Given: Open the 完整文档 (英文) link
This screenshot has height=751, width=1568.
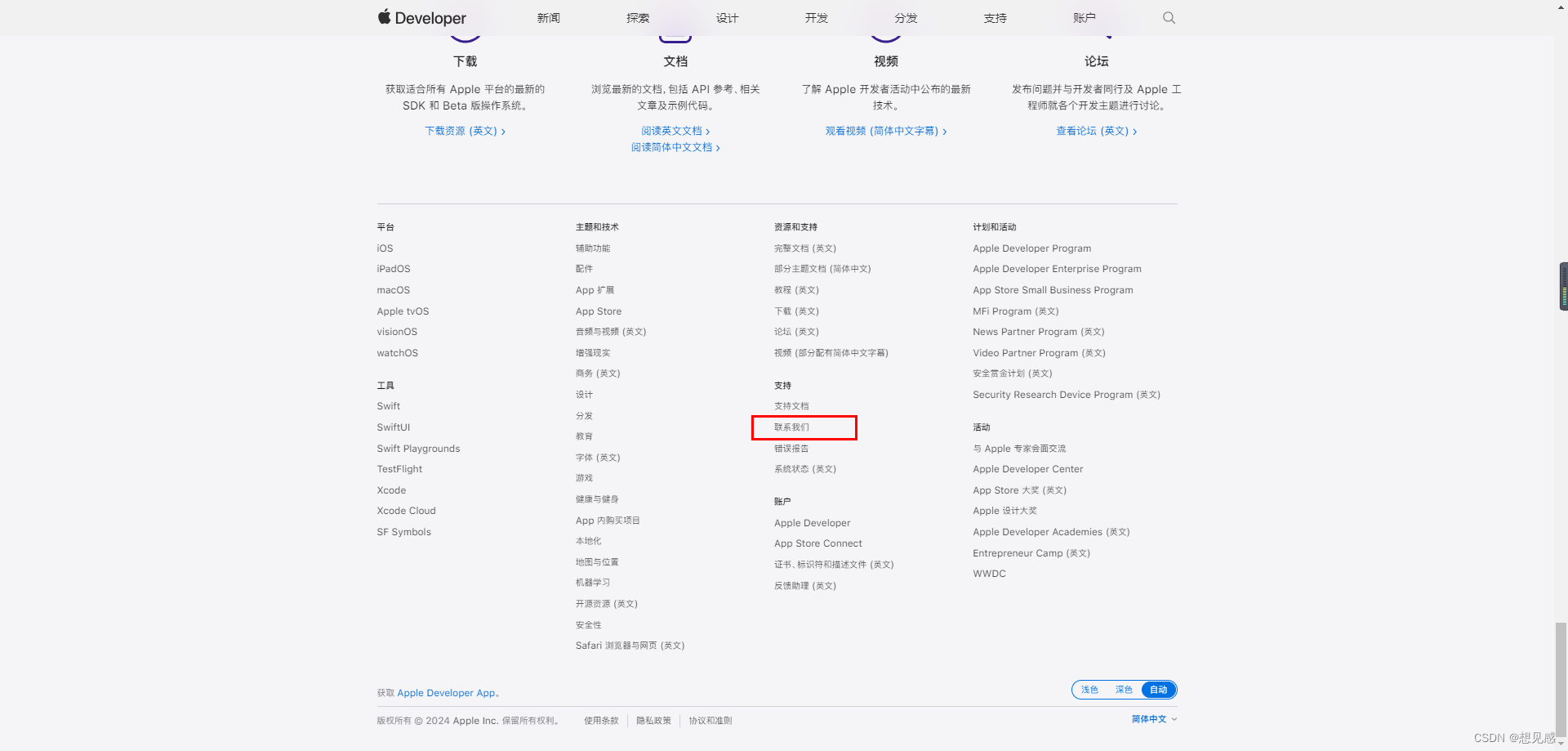Looking at the screenshot, I should tap(805, 248).
